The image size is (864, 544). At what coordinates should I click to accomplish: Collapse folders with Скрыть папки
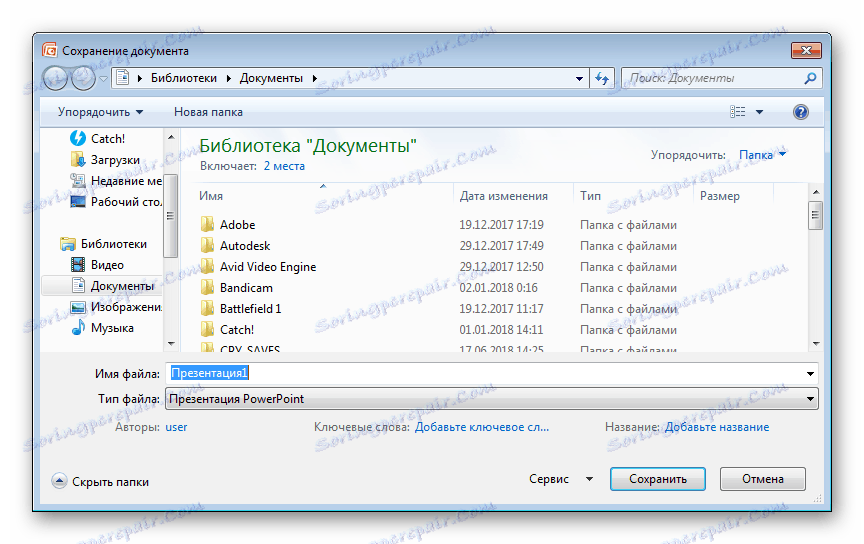100,481
